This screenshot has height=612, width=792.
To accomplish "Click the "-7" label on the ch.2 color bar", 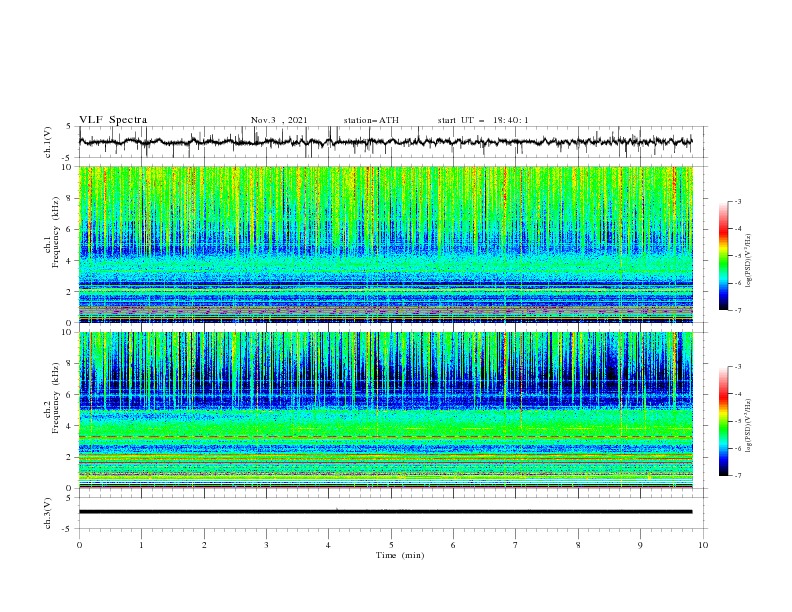I will [737, 475].
